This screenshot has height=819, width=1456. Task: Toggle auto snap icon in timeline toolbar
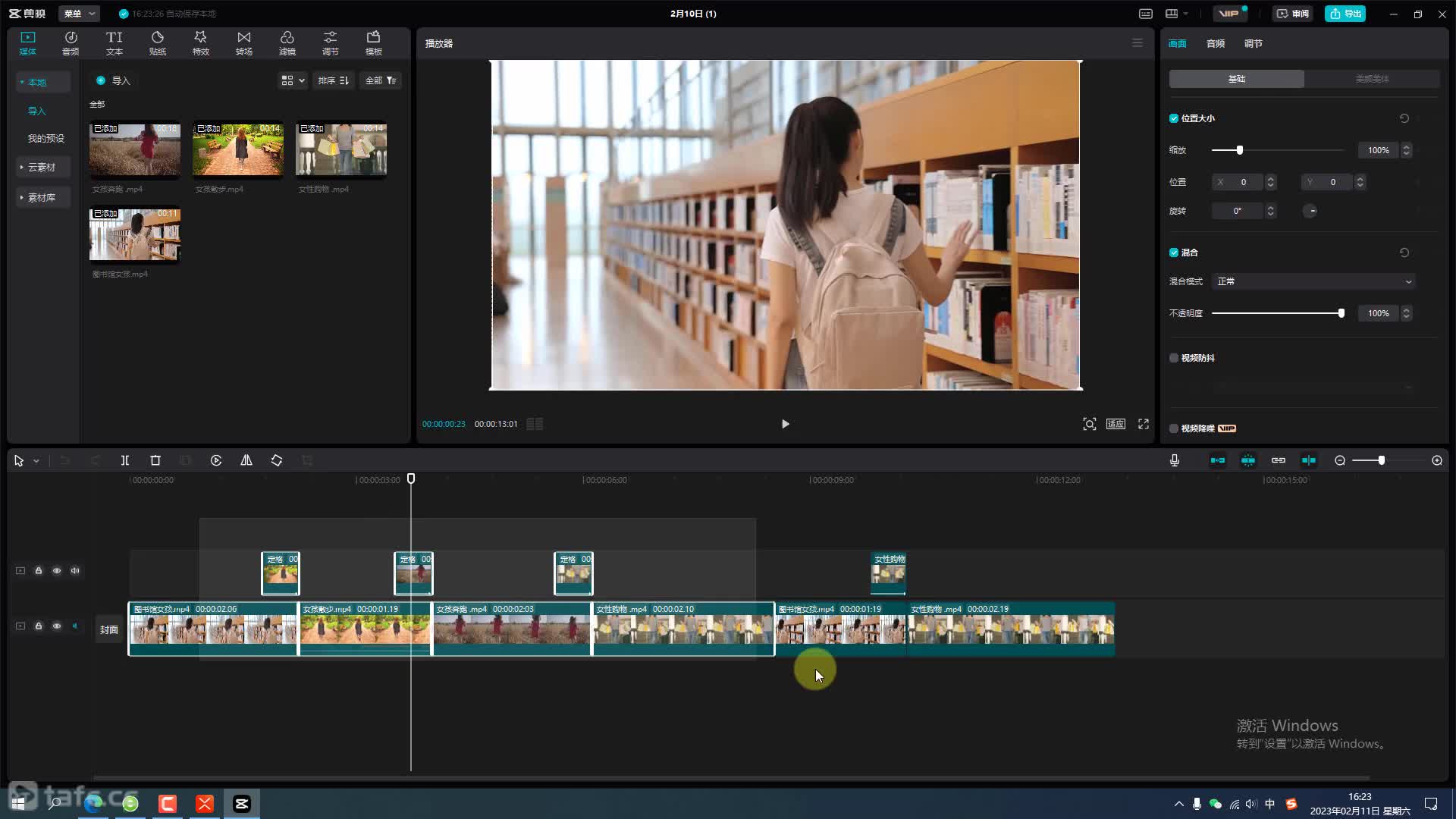click(x=1248, y=460)
